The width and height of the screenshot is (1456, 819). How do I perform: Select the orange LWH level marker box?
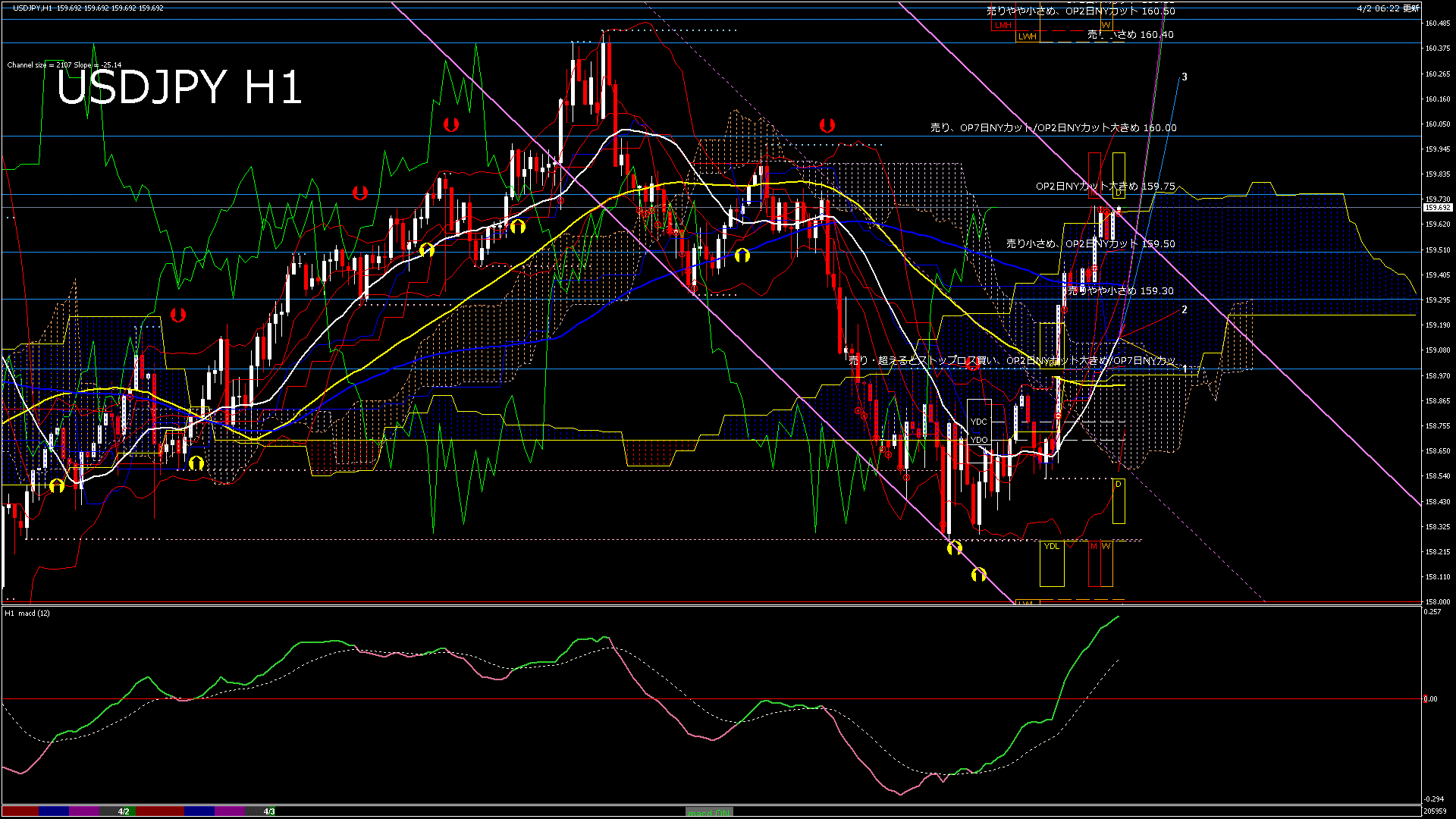pos(1027,36)
